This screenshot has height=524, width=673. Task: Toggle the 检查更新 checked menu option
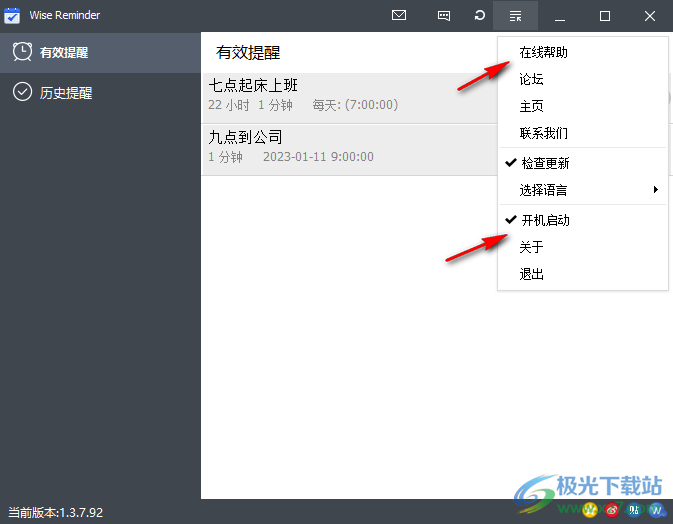[544, 163]
